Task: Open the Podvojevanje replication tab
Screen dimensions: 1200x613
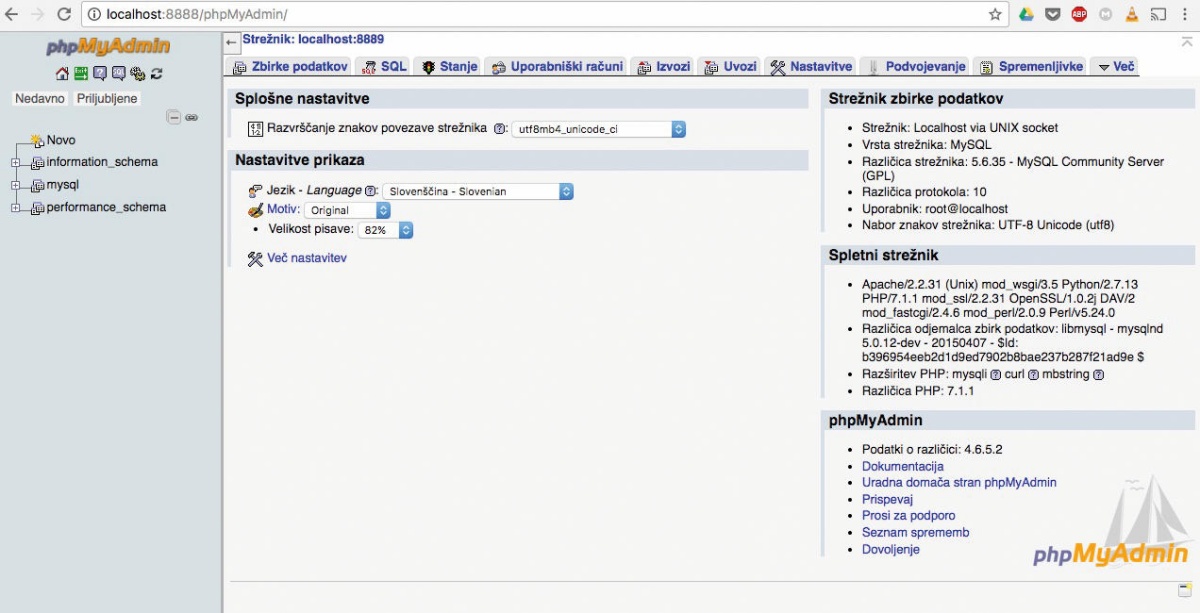Action: pyautogui.click(x=916, y=67)
